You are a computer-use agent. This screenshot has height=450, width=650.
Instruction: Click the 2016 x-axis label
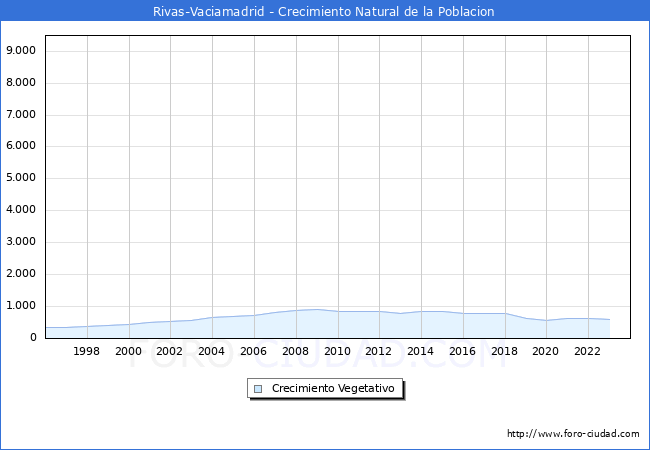[462, 351]
